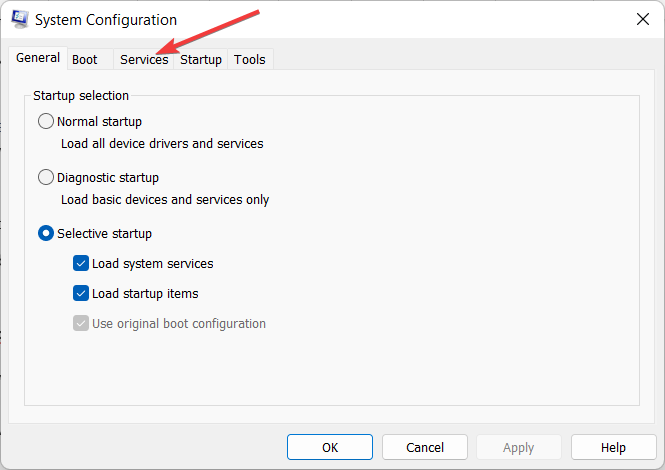Click the Startup selection group heading
Screen dimensions: 665x470
81,95
